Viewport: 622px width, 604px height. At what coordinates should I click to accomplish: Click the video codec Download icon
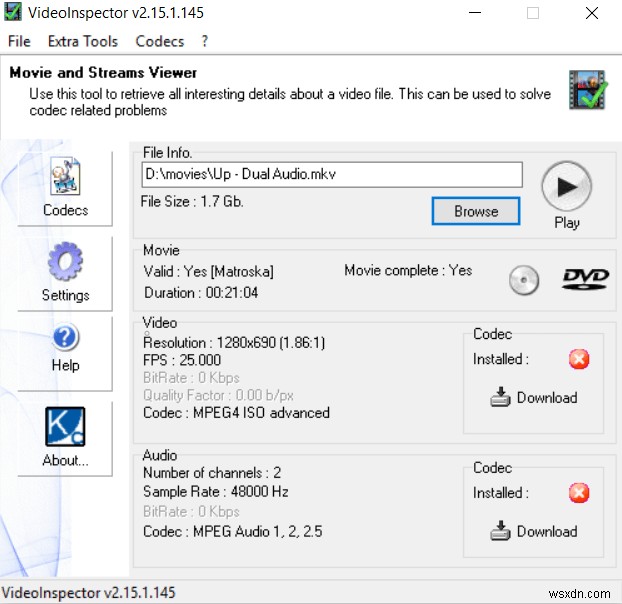tap(500, 397)
